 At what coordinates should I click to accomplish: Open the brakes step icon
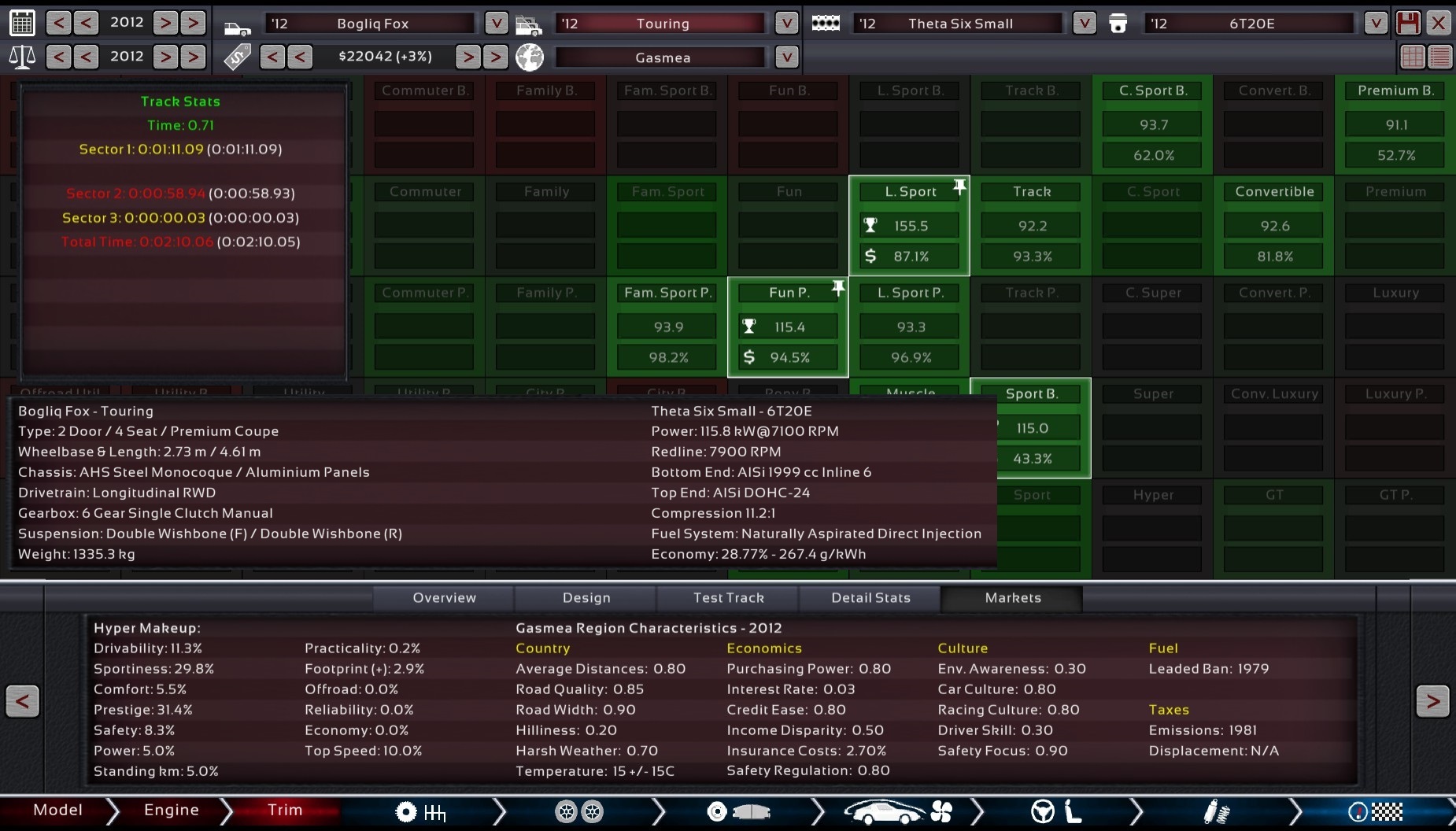[x=737, y=812]
